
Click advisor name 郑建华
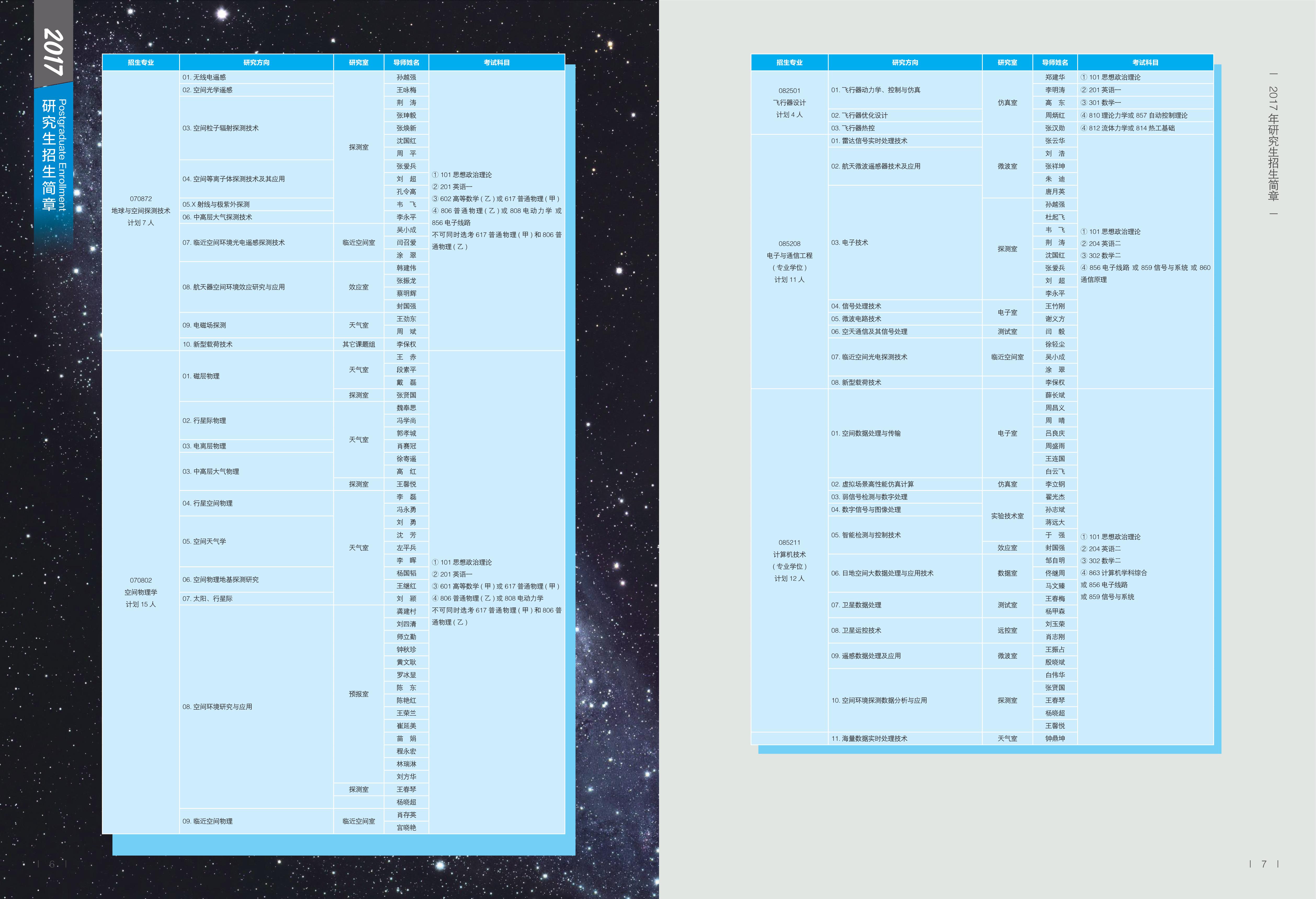1054,77
